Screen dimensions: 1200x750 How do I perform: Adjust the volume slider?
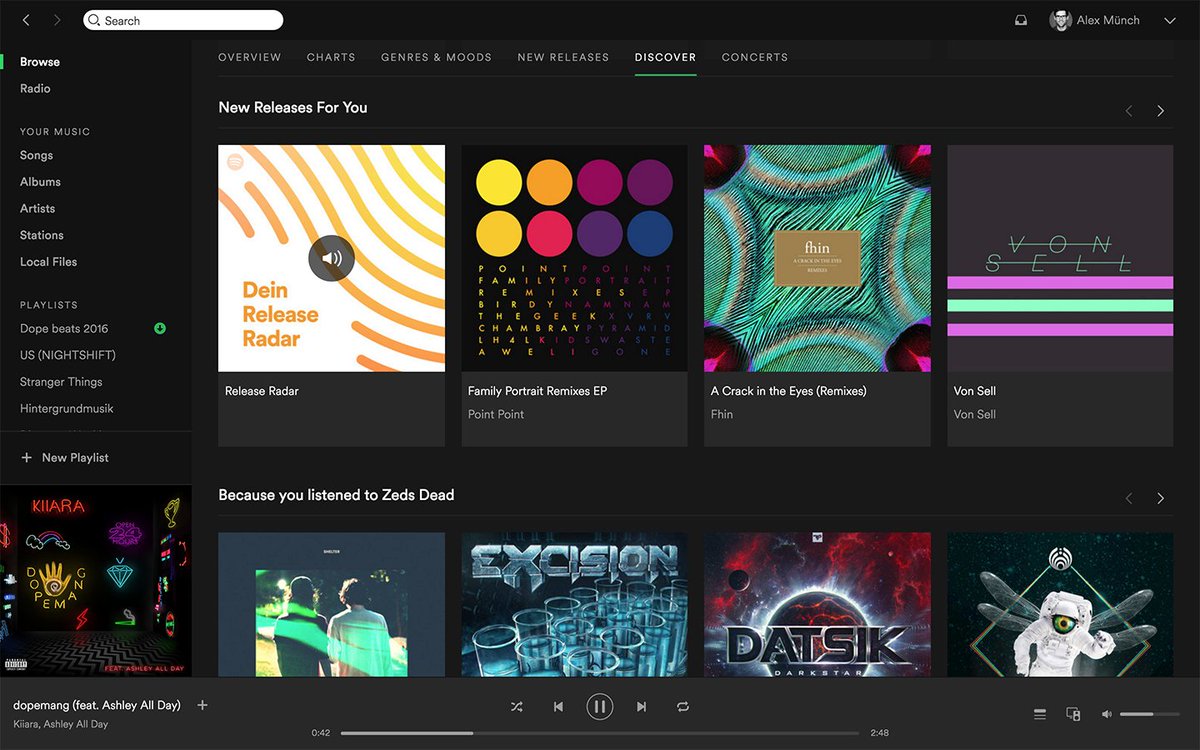point(1150,714)
